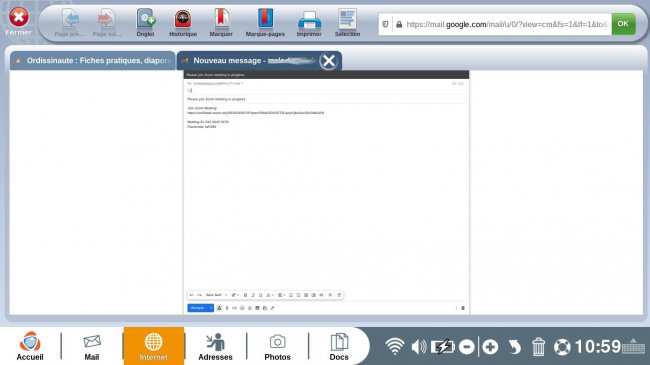Click the shield icon in the address bar

[x=386, y=24]
